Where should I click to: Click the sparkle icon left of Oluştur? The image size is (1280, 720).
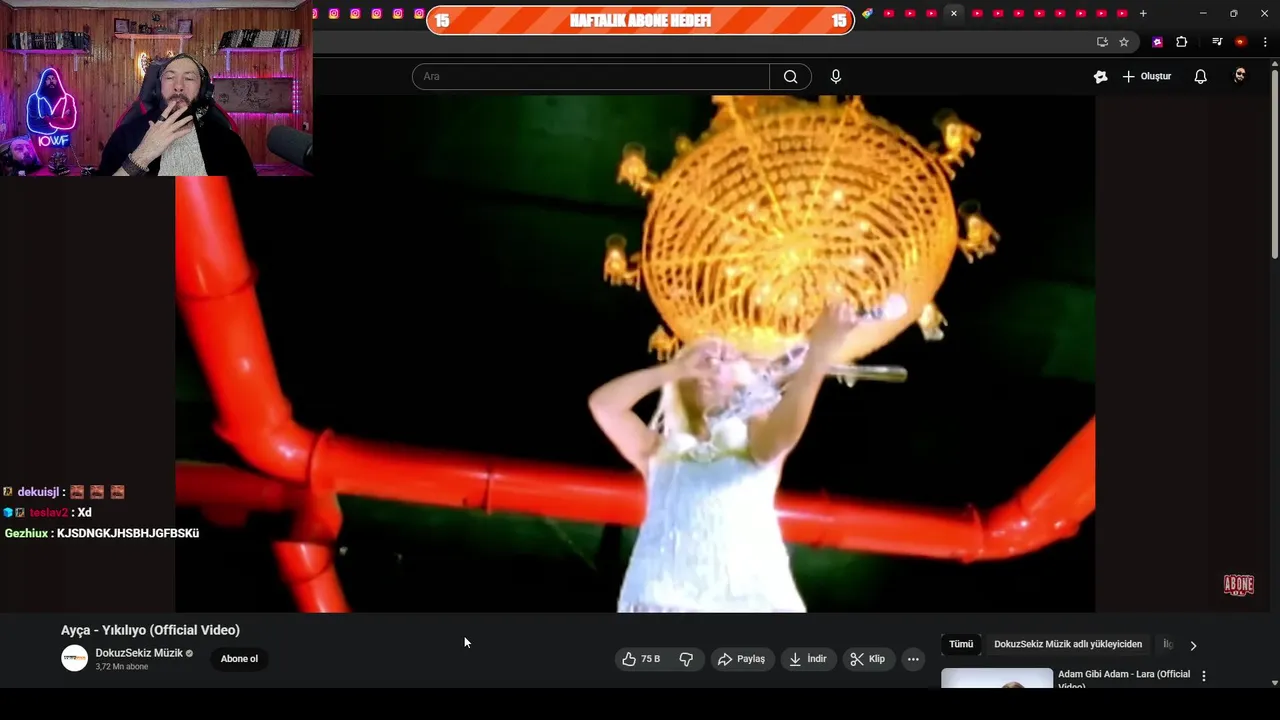pyautogui.click(x=1100, y=77)
